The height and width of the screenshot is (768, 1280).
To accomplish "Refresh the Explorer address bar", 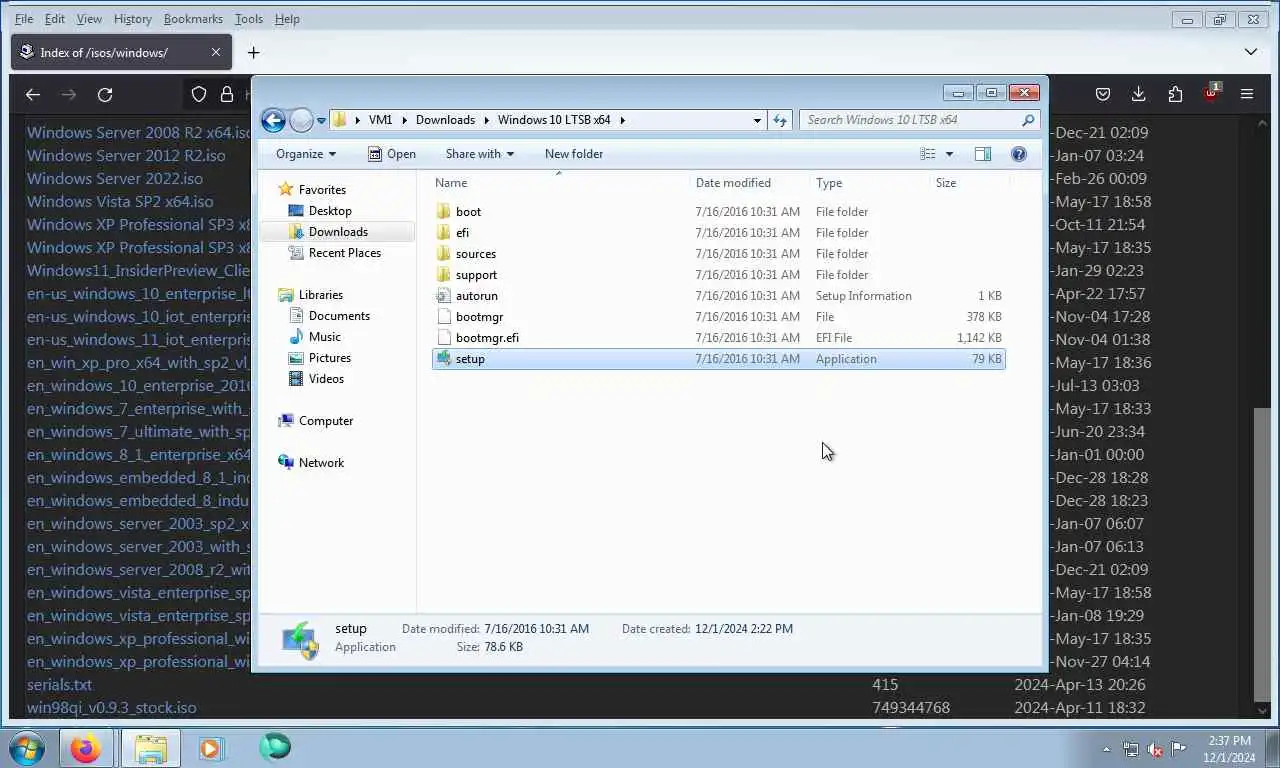I will [x=780, y=120].
